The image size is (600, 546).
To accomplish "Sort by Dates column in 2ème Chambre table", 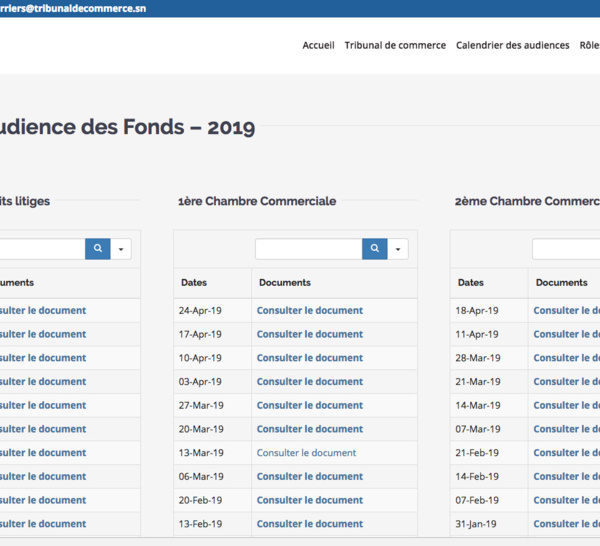I will (471, 282).
